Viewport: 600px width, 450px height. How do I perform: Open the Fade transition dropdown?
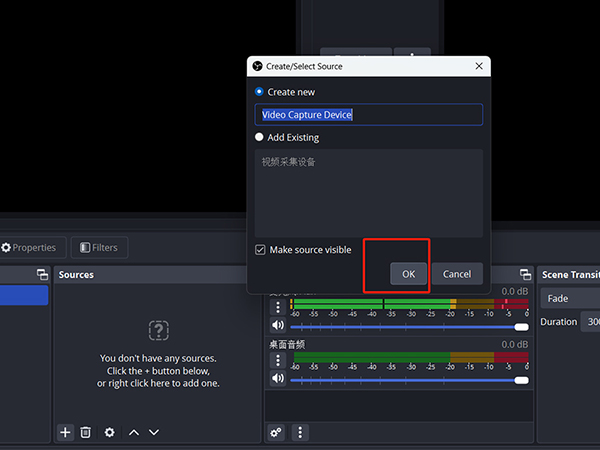pos(570,298)
